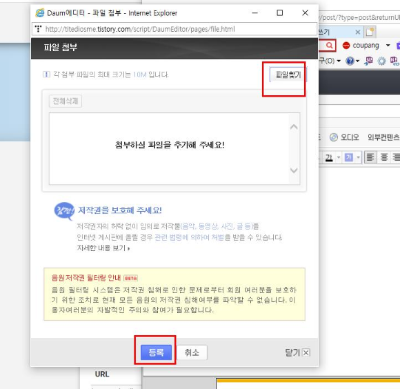The height and width of the screenshot is (389, 400).
Task: Click the coupang shortcut in the background toolbar
Action: tap(361, 45)
